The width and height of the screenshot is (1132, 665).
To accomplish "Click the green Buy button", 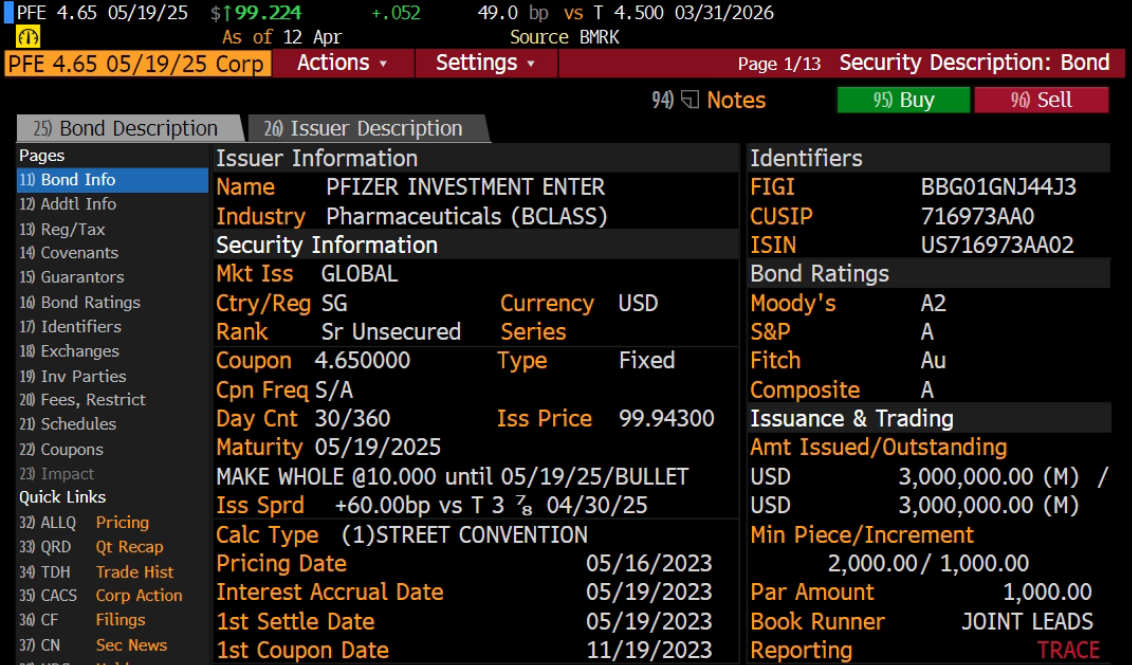I will [903, 100].
